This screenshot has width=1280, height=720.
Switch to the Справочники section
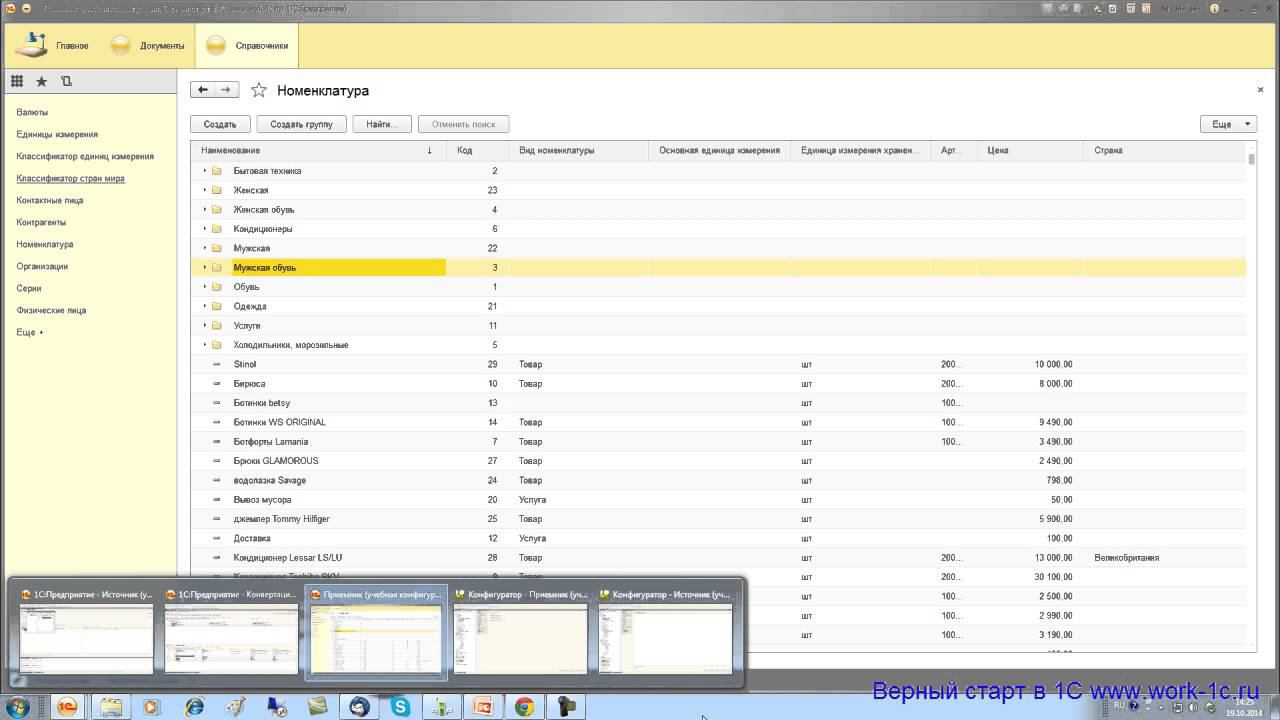[247, 45]
